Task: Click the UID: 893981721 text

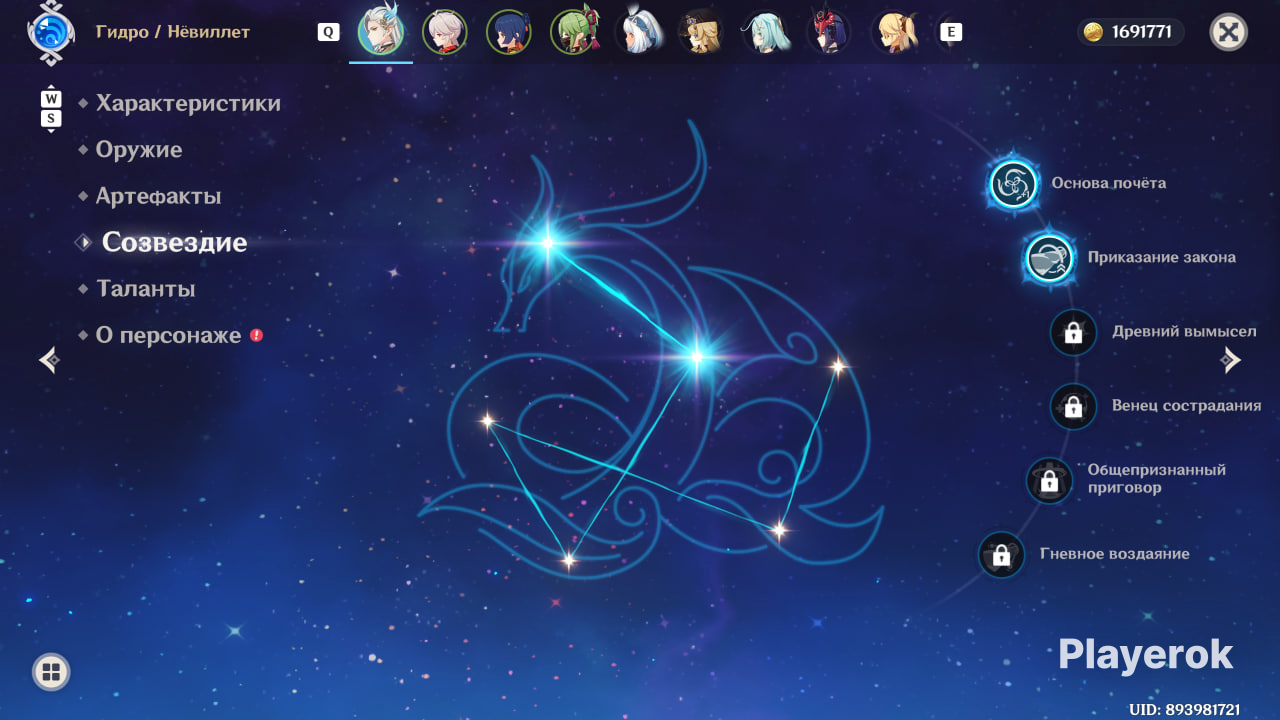Action: [x=1185, y=709]
